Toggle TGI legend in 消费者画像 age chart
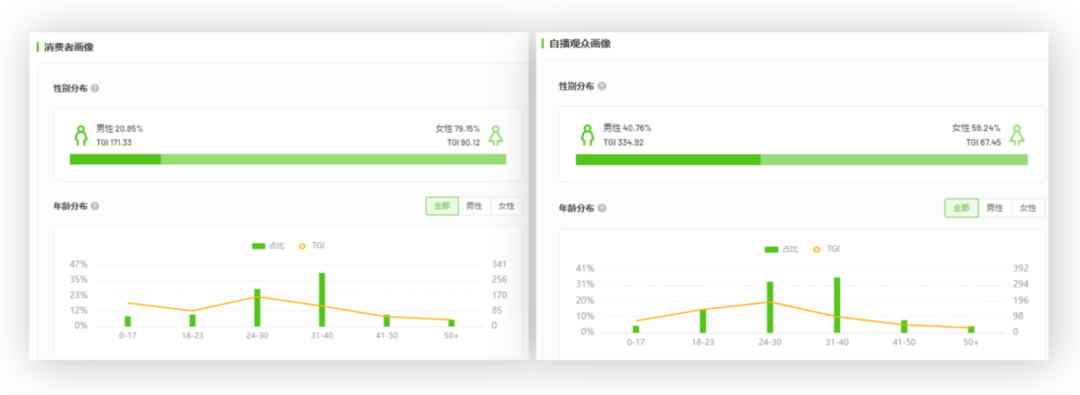Viewport: 1080px width, 395px height. tap(311, 245)
